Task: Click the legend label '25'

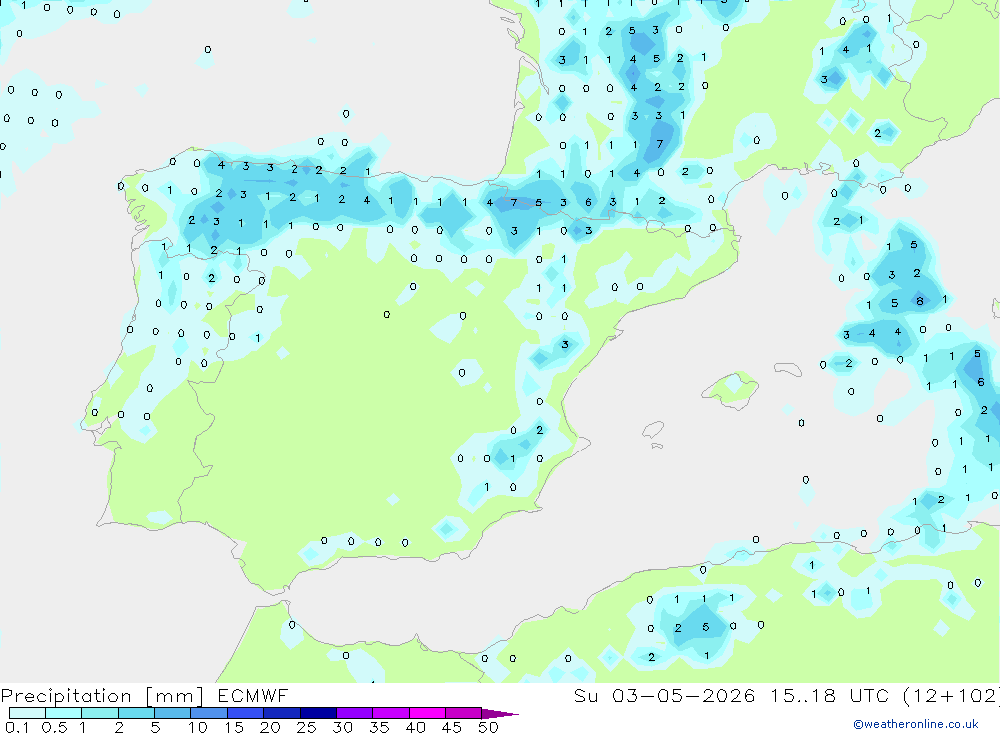Action: point(307,727)
